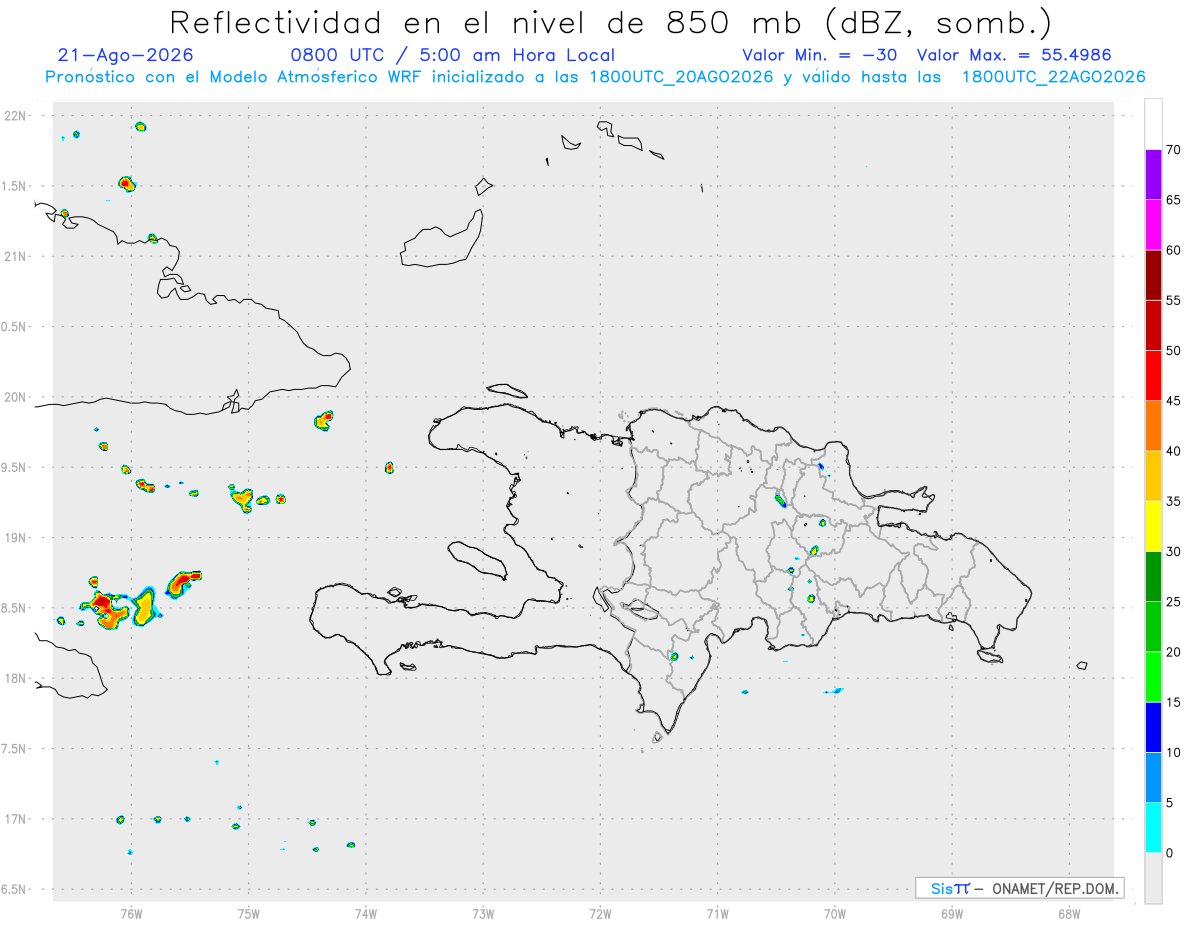Click the '22N' latitude label
1200x927 pixels.
17,116
